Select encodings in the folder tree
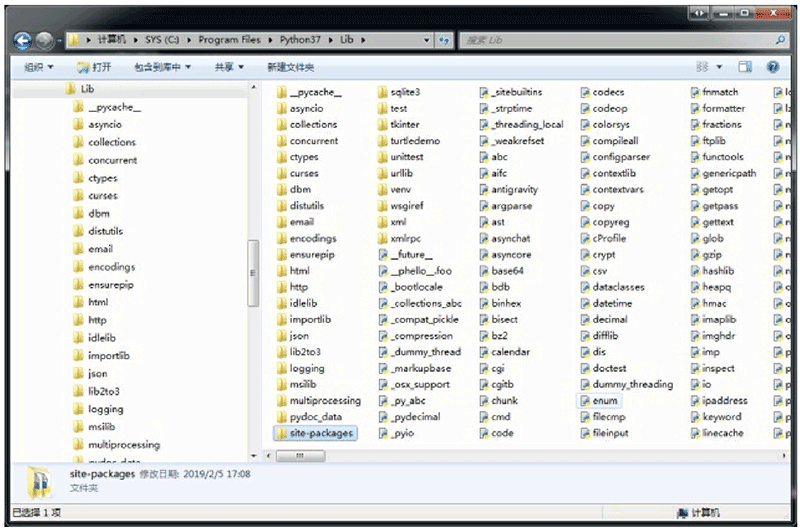The image size is (800, 528). 112,267
